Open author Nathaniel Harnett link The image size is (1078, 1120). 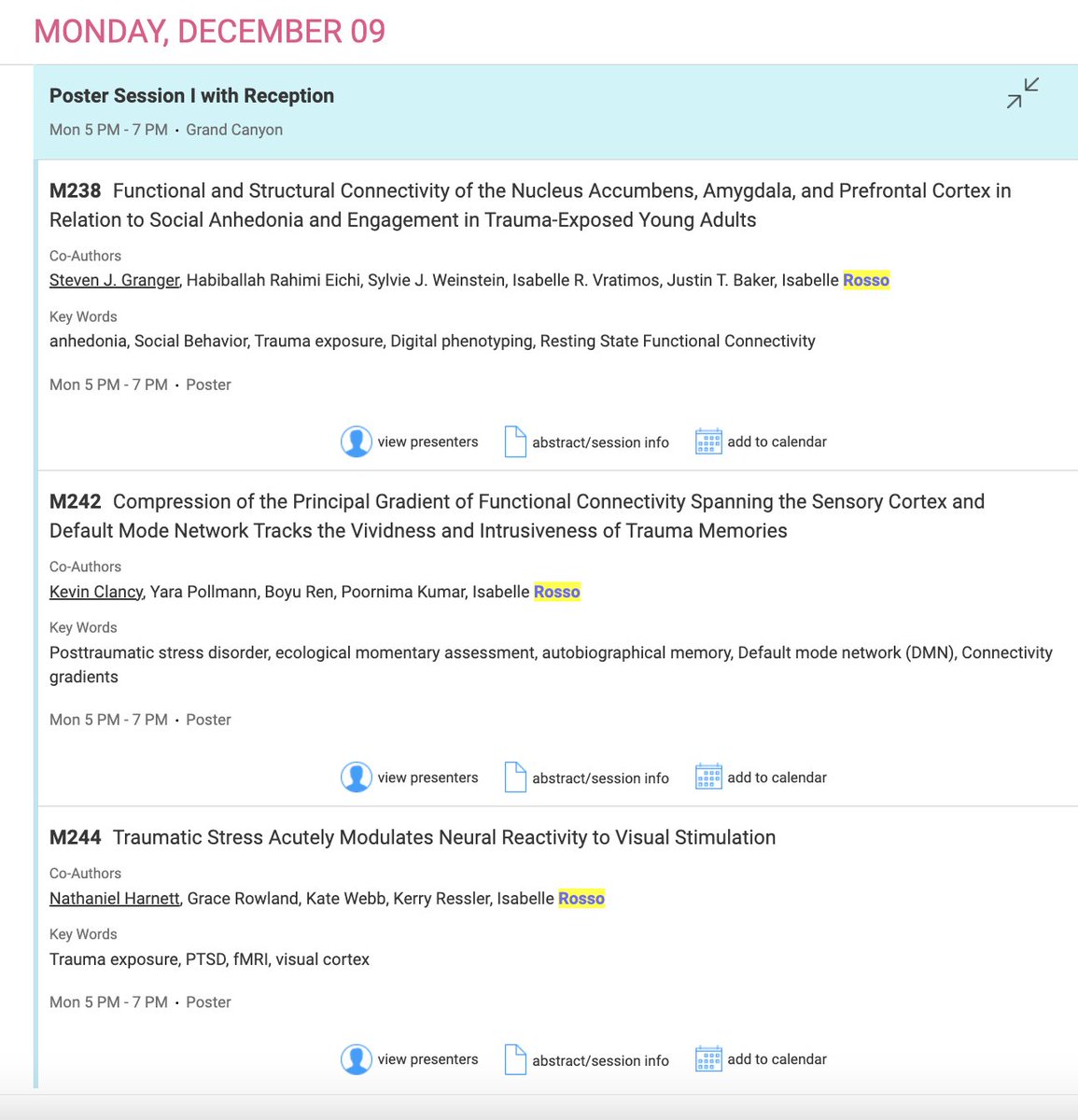114,898
